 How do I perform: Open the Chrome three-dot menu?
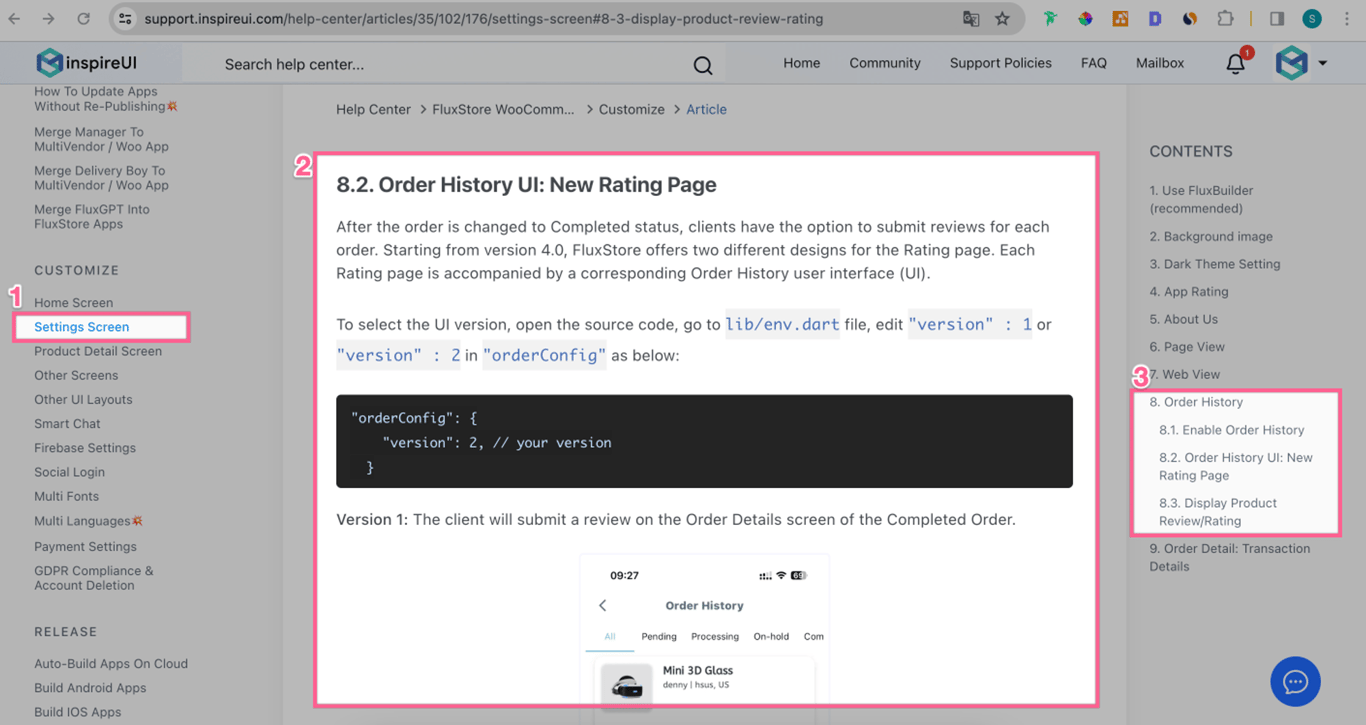(x=1346, y=18)
